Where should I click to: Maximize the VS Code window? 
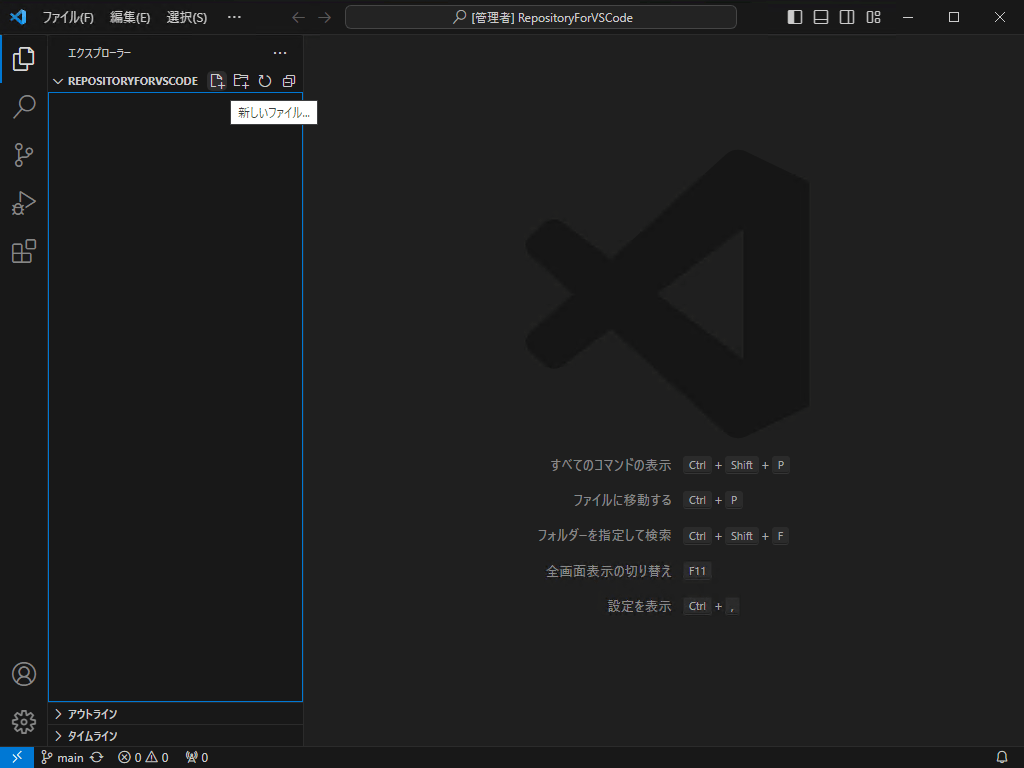(x=954, y=17)
